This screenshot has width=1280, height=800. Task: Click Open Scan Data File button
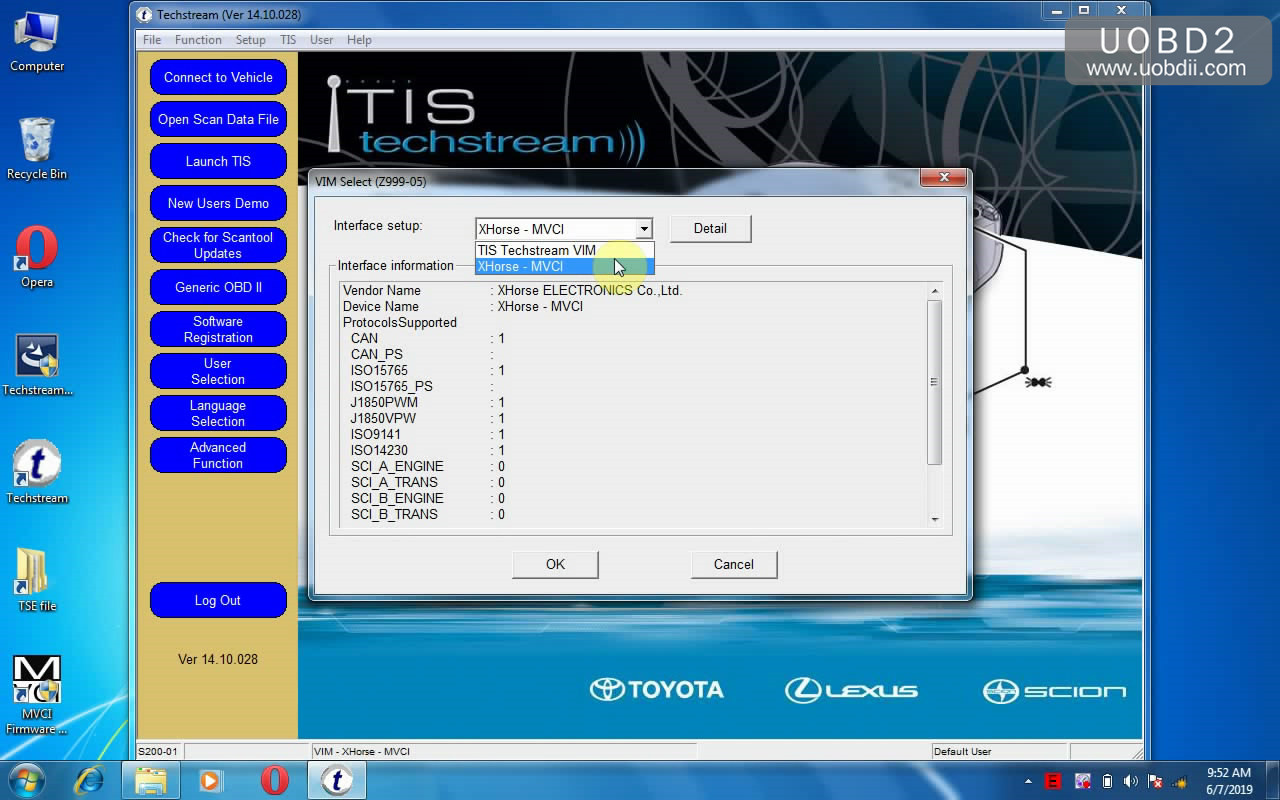218,119
